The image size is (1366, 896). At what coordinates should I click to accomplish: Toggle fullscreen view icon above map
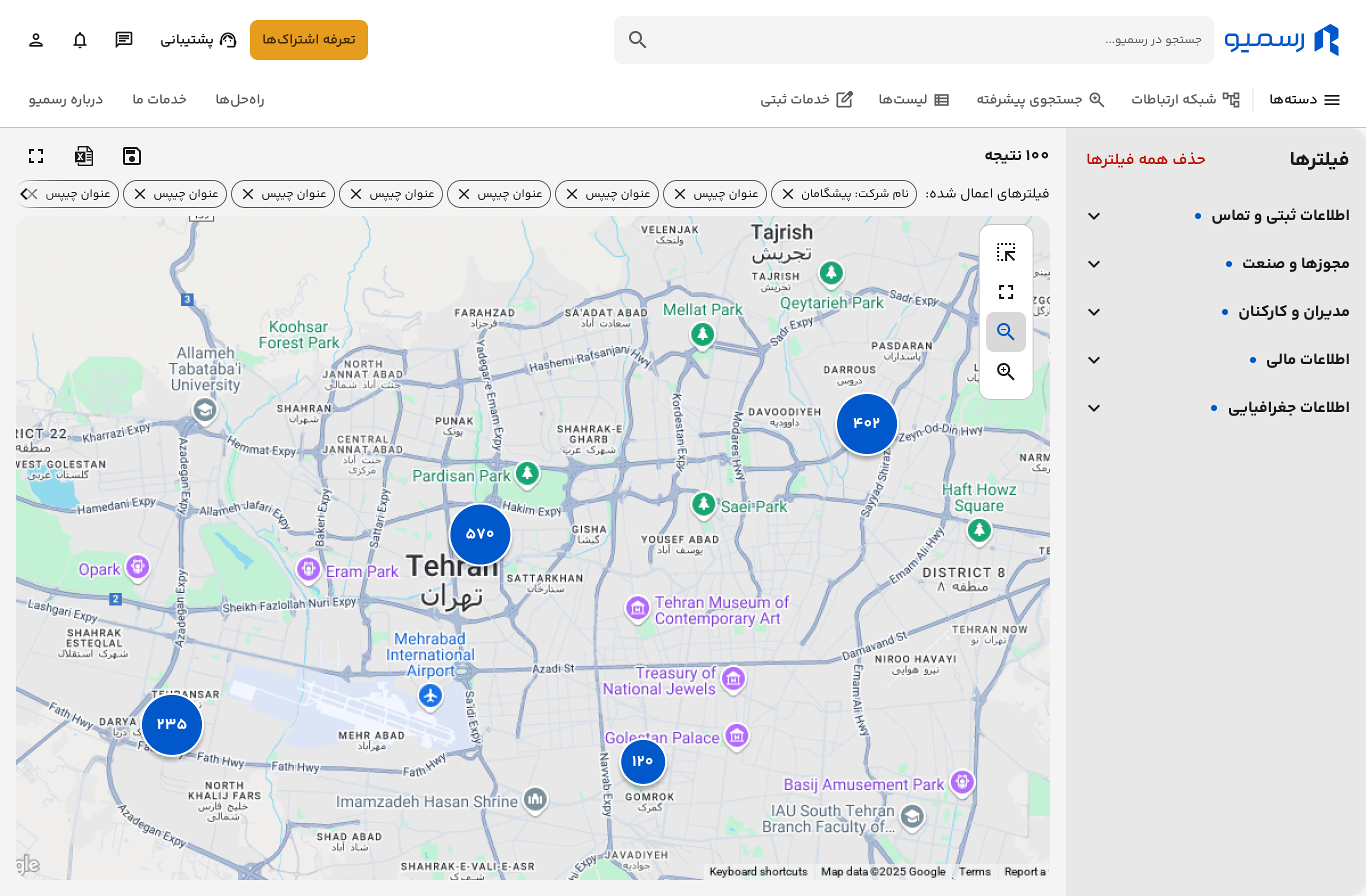[x=36, y=156]
